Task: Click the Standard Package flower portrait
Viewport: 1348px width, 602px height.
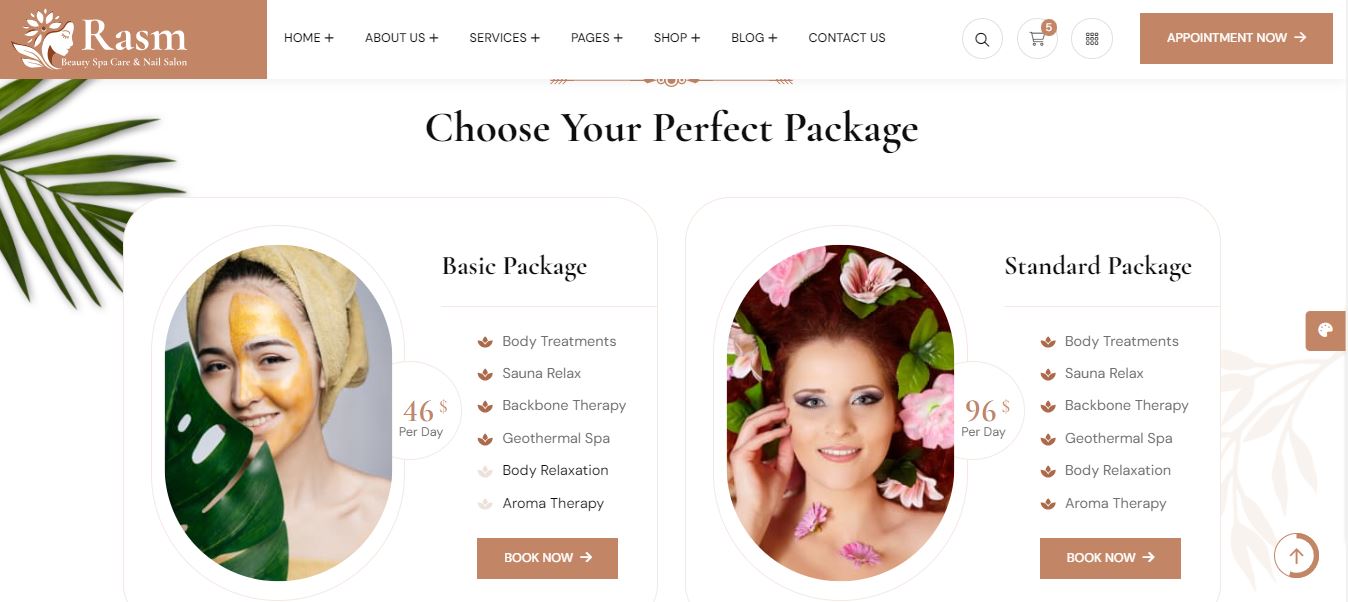Action: tap(840, 413)
